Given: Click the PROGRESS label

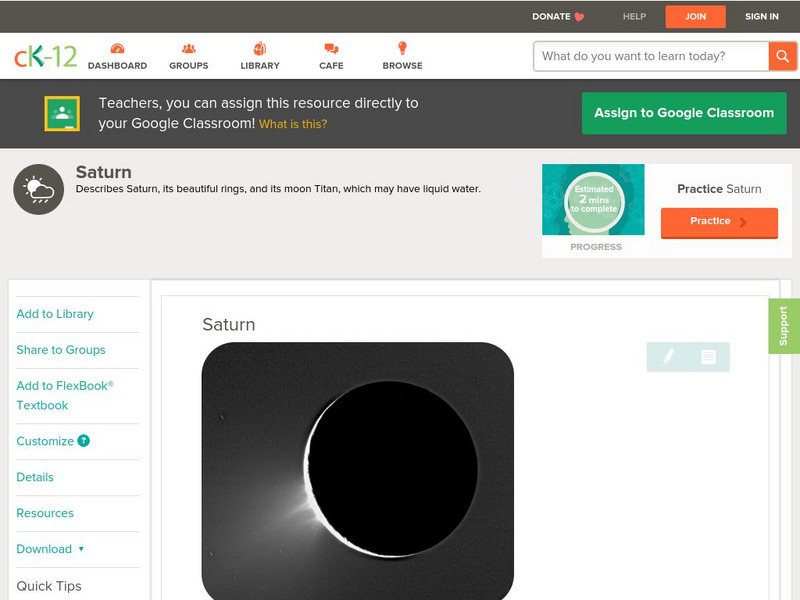Looking at the screenshot, I should tap(596, 247).
